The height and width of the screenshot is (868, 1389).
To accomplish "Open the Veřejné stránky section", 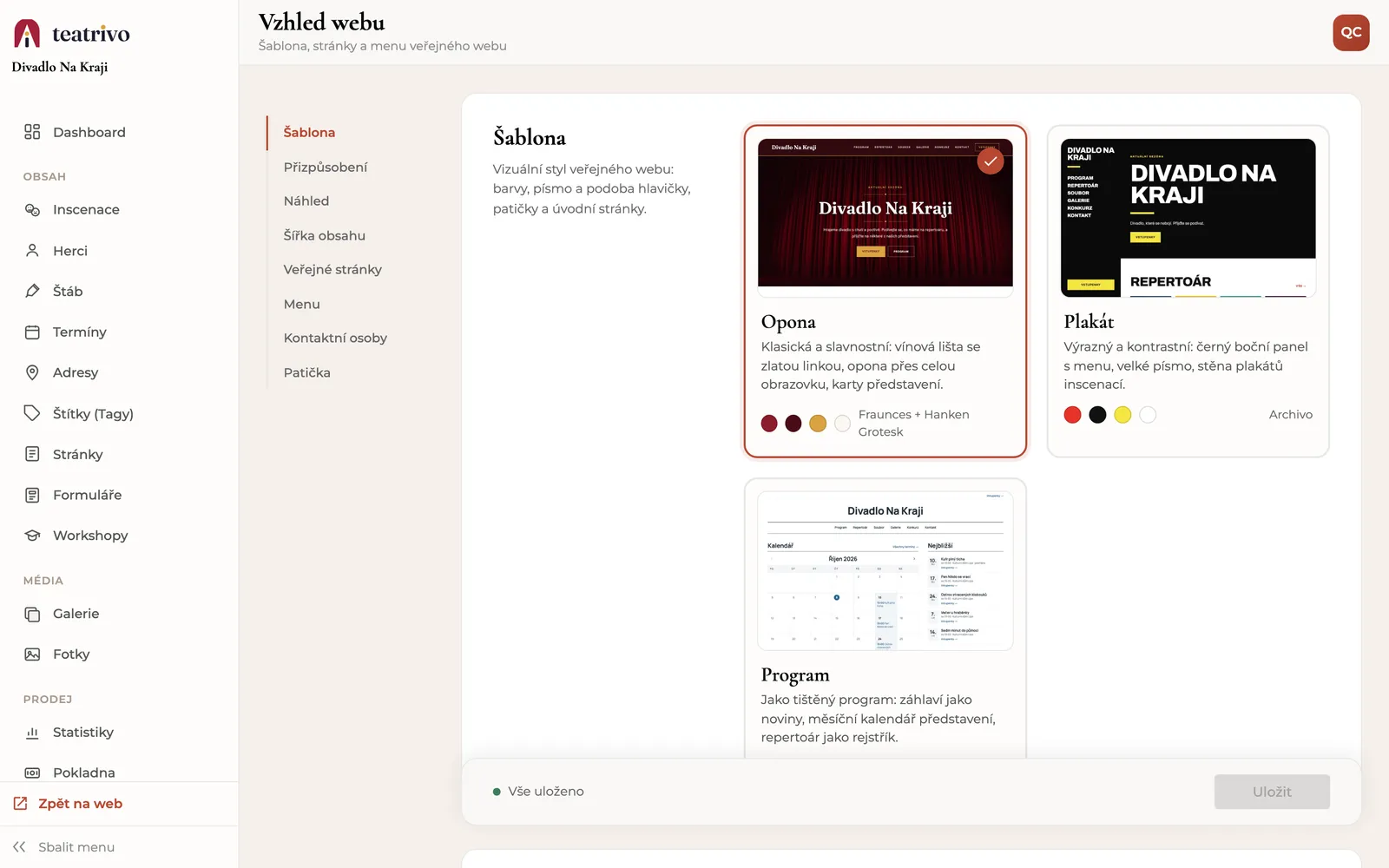I will coord(332,270).
